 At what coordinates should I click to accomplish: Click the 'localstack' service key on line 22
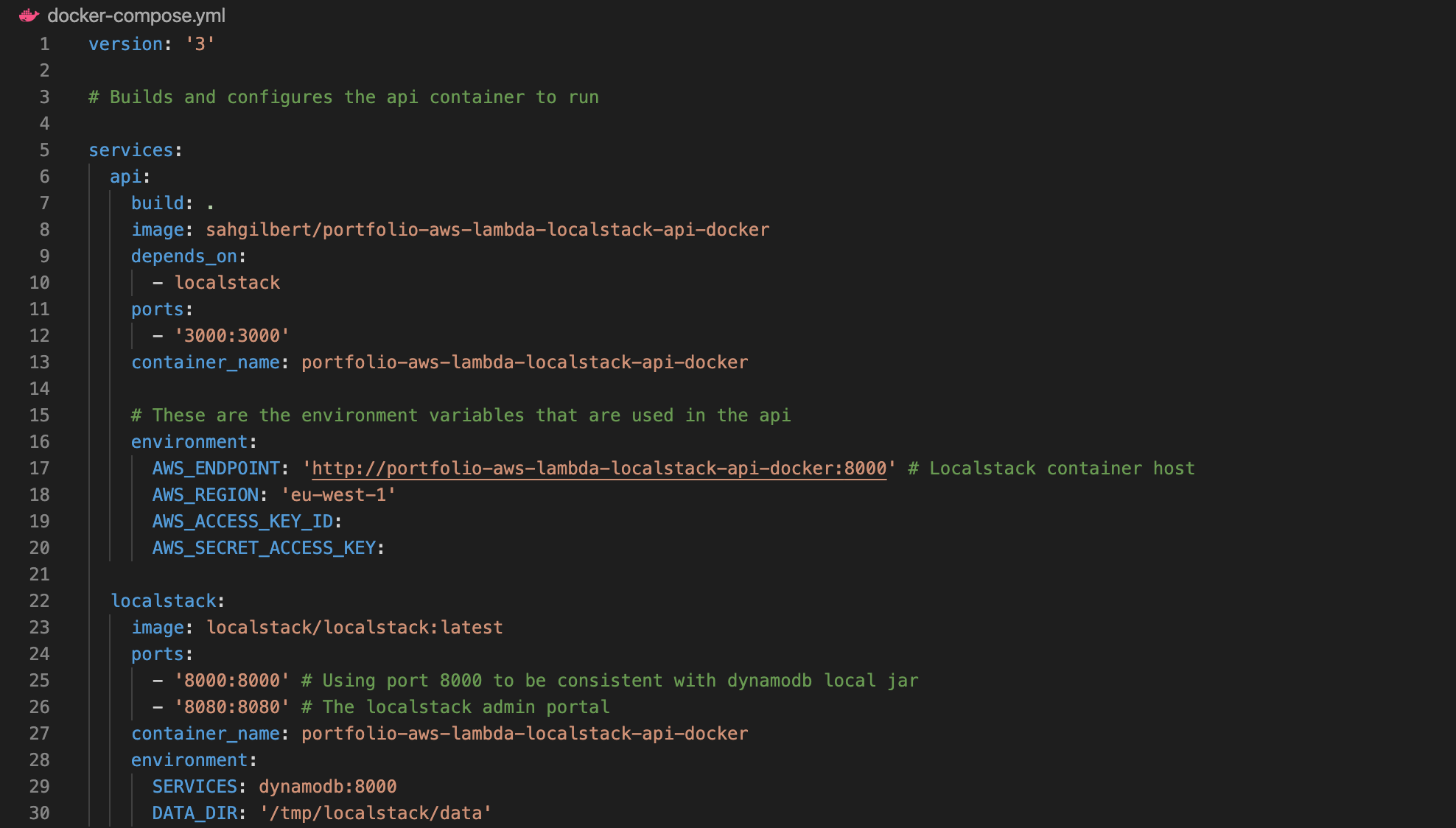pos(163,601)
